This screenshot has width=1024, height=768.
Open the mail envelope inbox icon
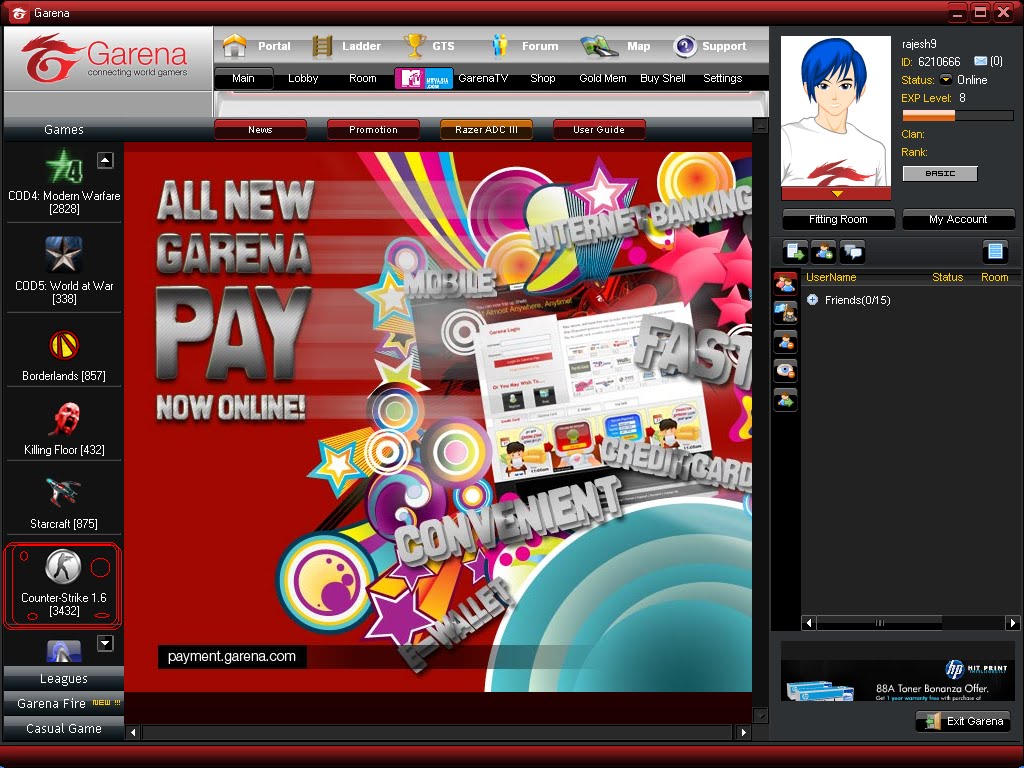coord(980,61)
